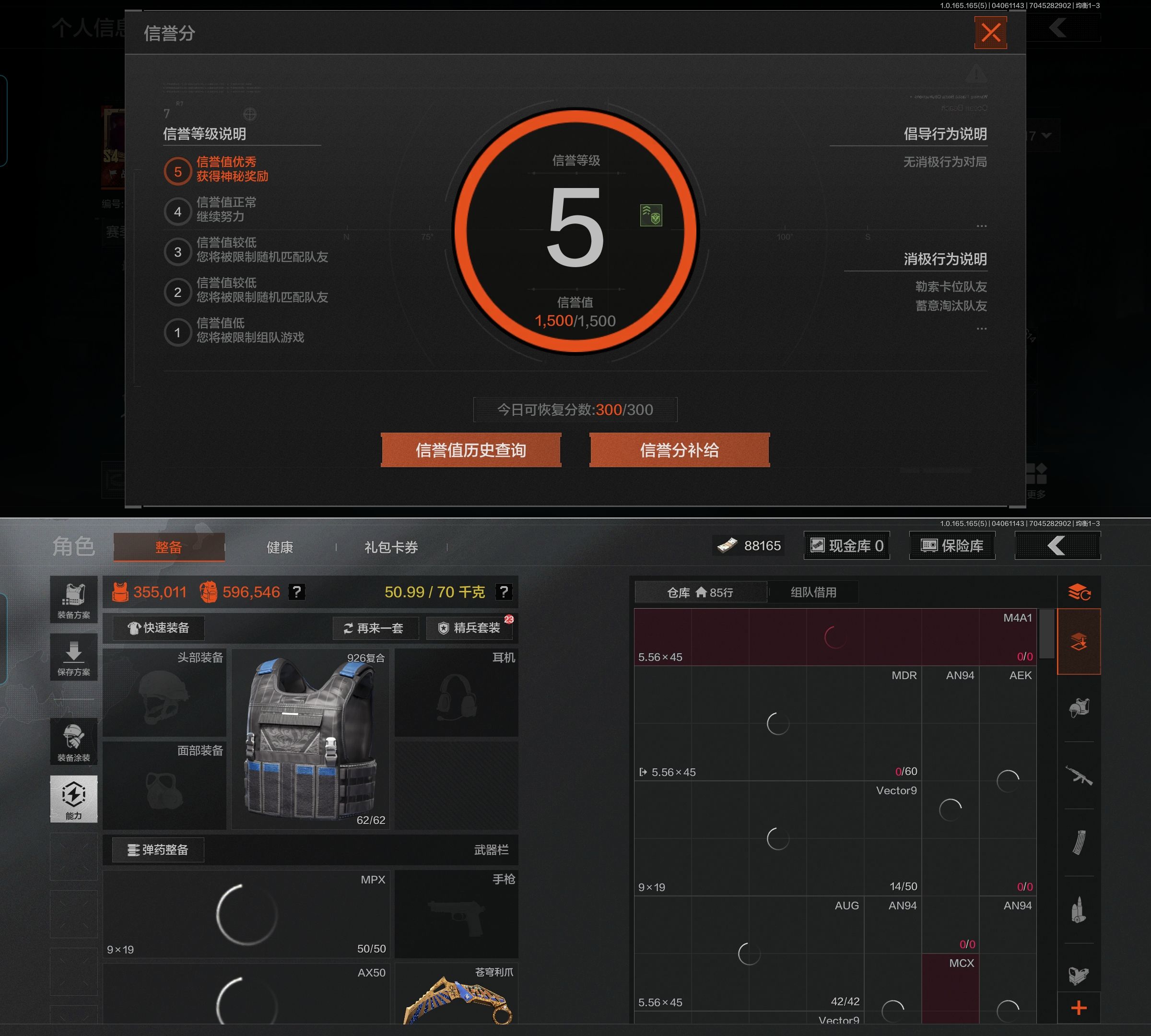Click the 信誉值历史查询 button

471,450
